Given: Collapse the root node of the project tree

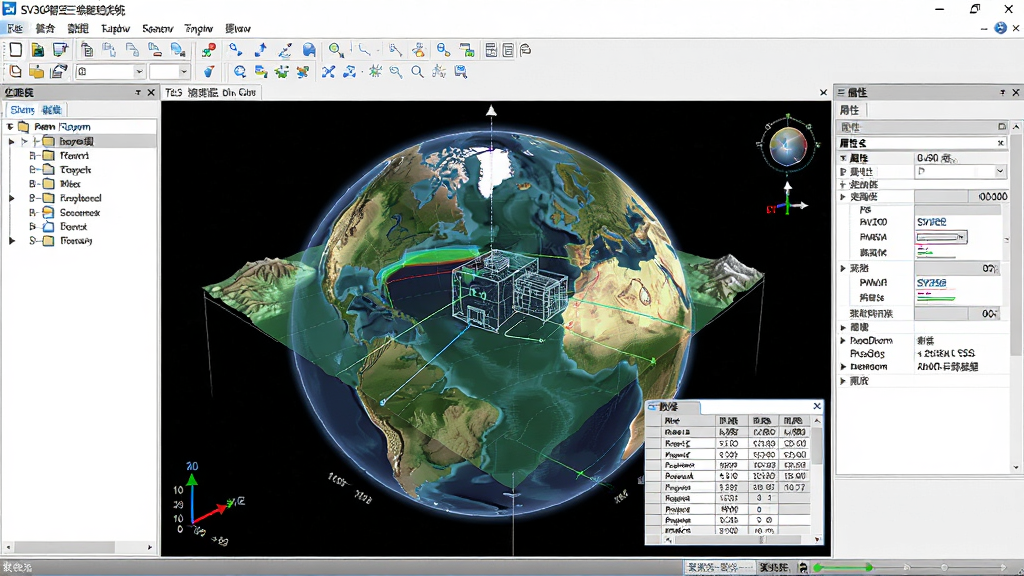Looking at the screenshot, I should pyautogui.click(x=10, y=127).
